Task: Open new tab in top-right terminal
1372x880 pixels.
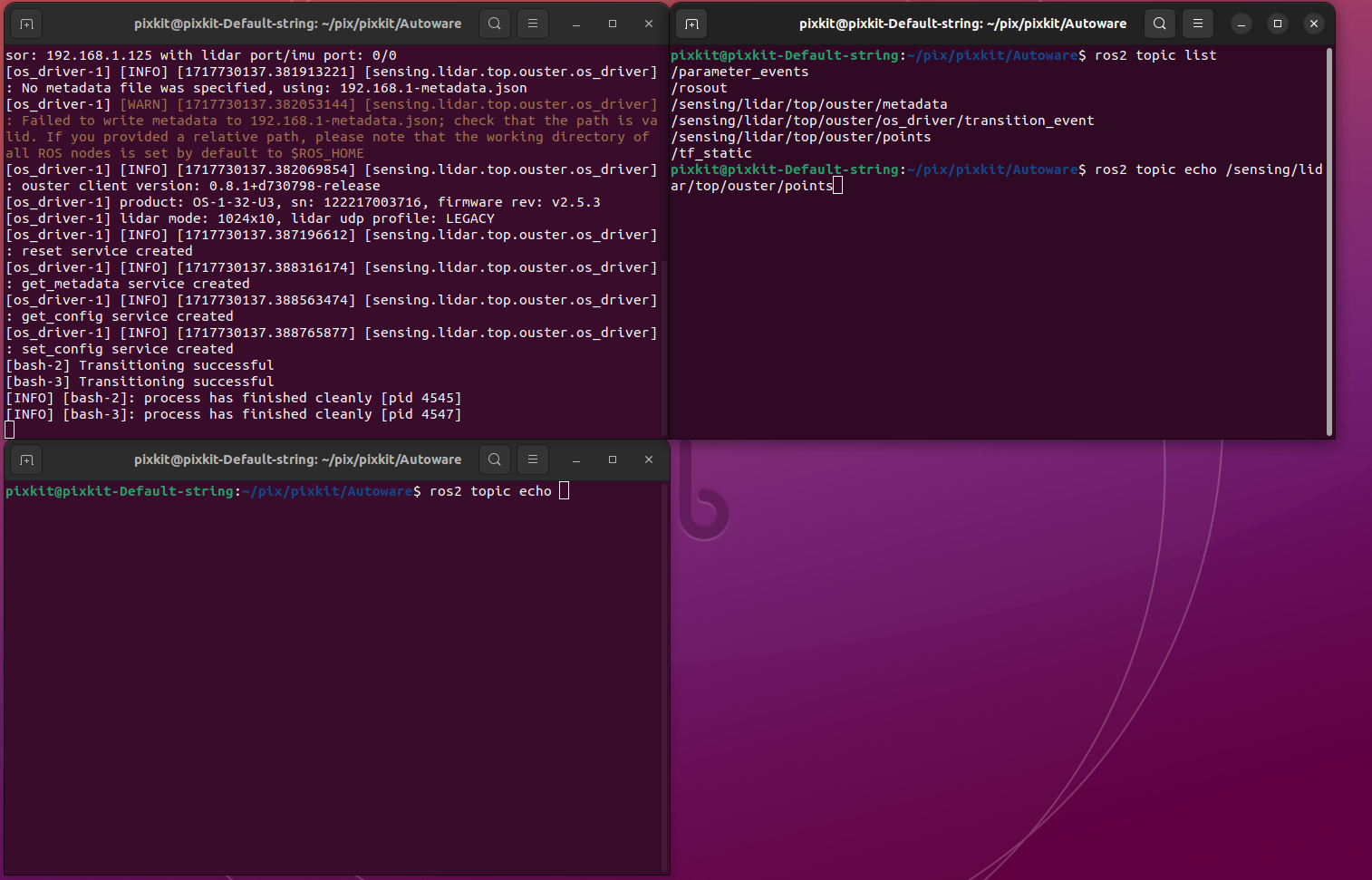Action: pos(692,24)
